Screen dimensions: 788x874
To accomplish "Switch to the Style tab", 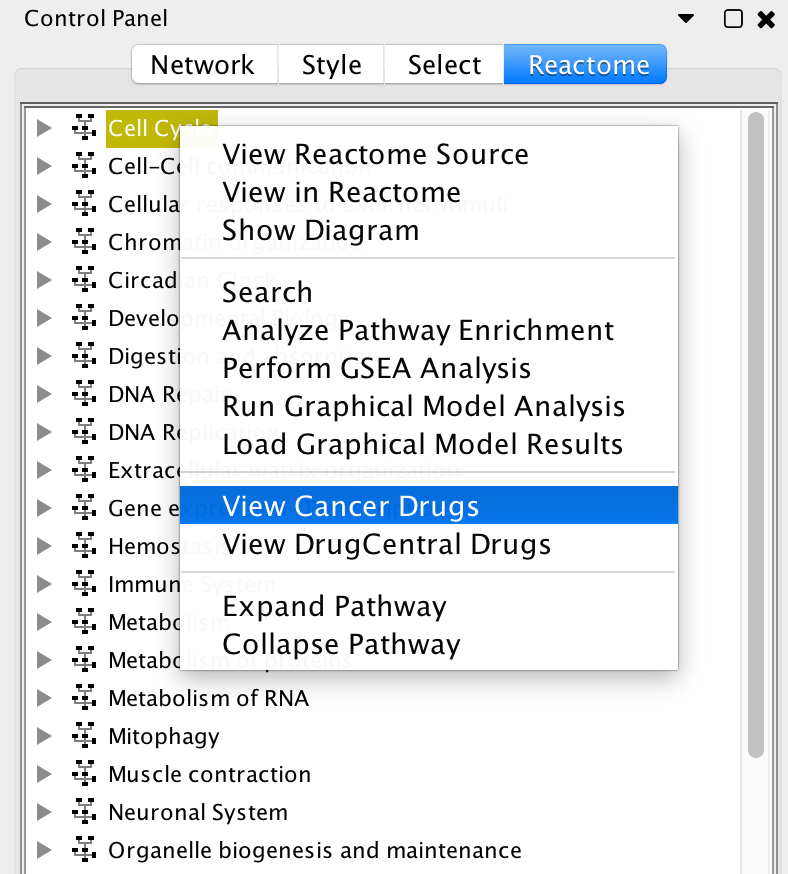I will 332,65.
